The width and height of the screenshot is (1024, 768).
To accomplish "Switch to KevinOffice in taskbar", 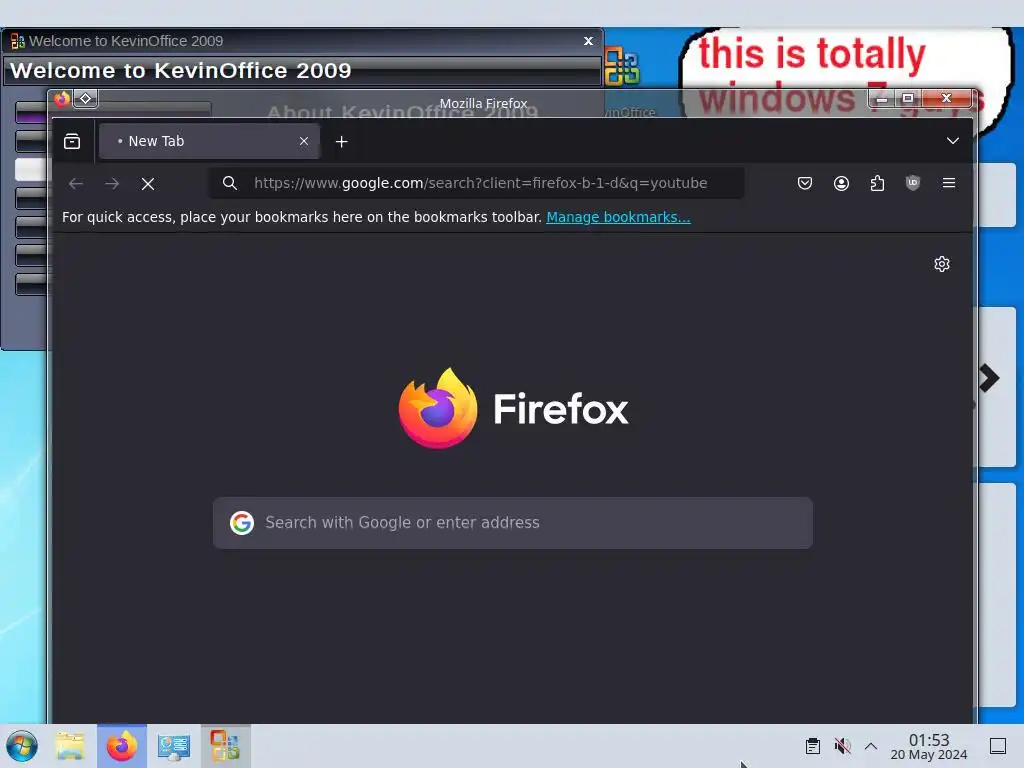I will [225, 746].
